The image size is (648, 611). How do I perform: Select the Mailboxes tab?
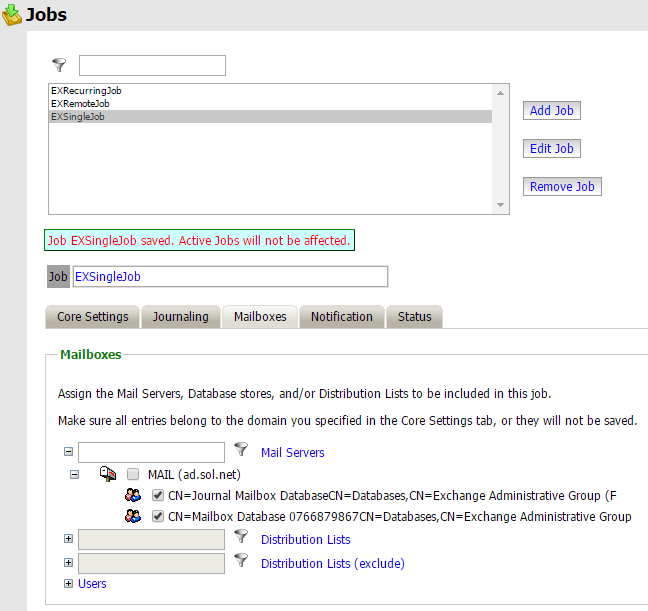[260, 317]
